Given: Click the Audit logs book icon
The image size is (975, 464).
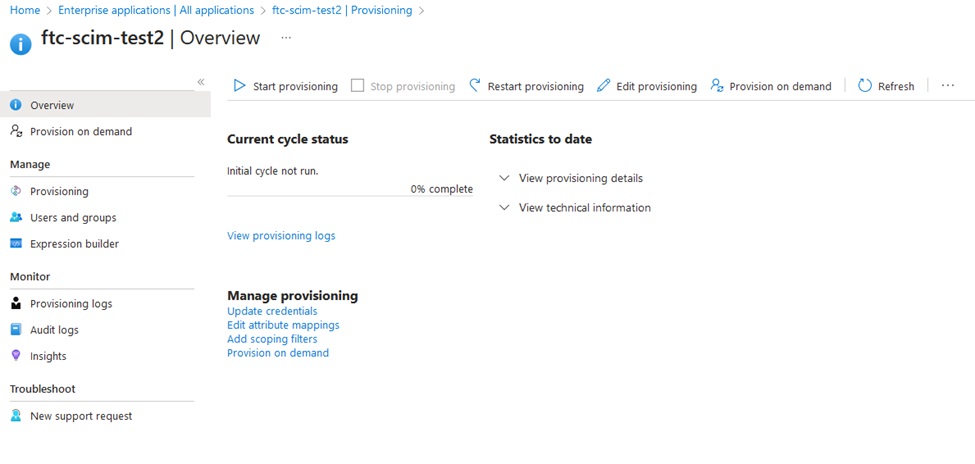Looking at the screenshot, I should pos(16,330).
